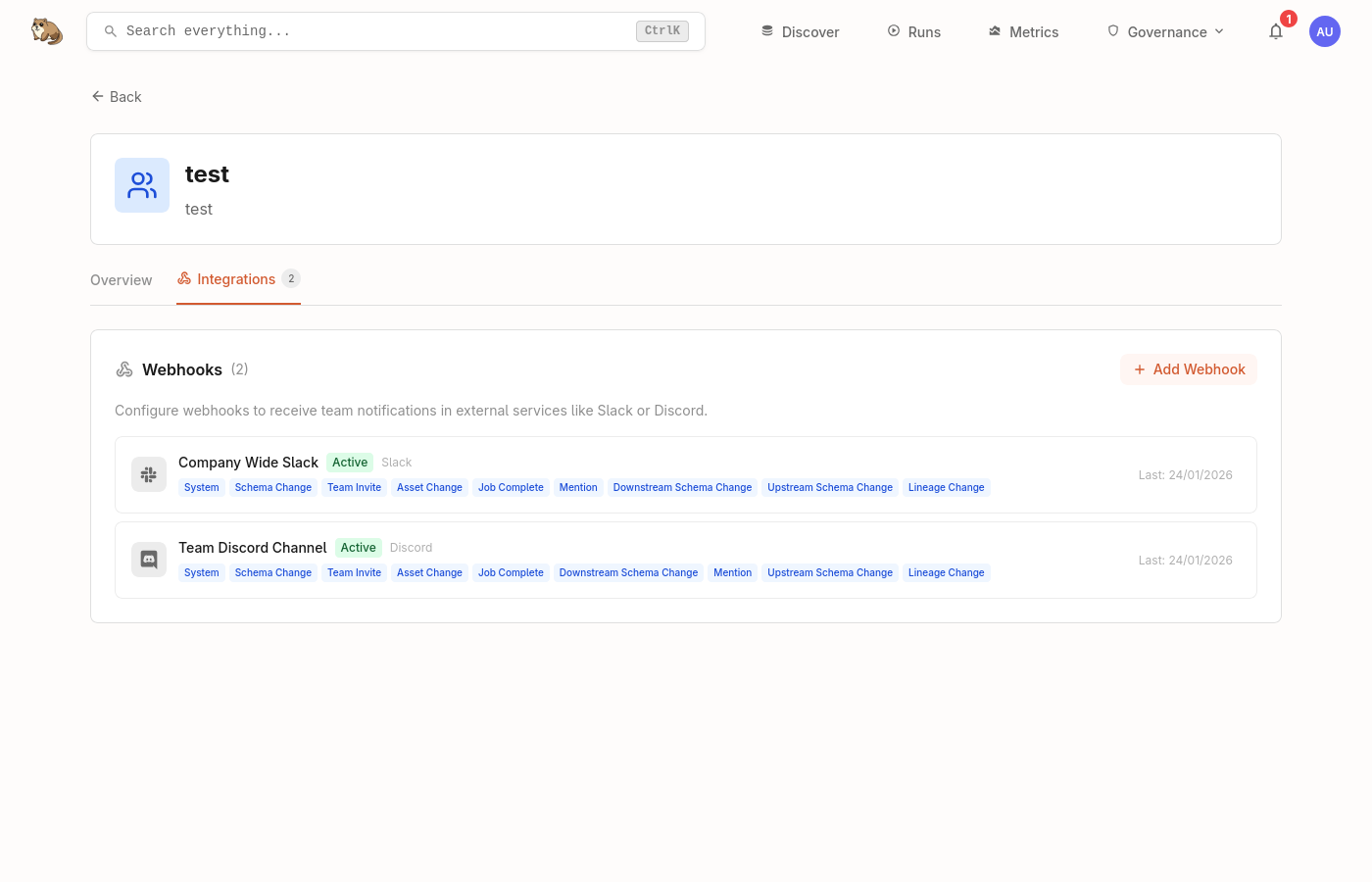
Task: Toggle the Active status on Team Discord Channel
Action: click(358, 548)
